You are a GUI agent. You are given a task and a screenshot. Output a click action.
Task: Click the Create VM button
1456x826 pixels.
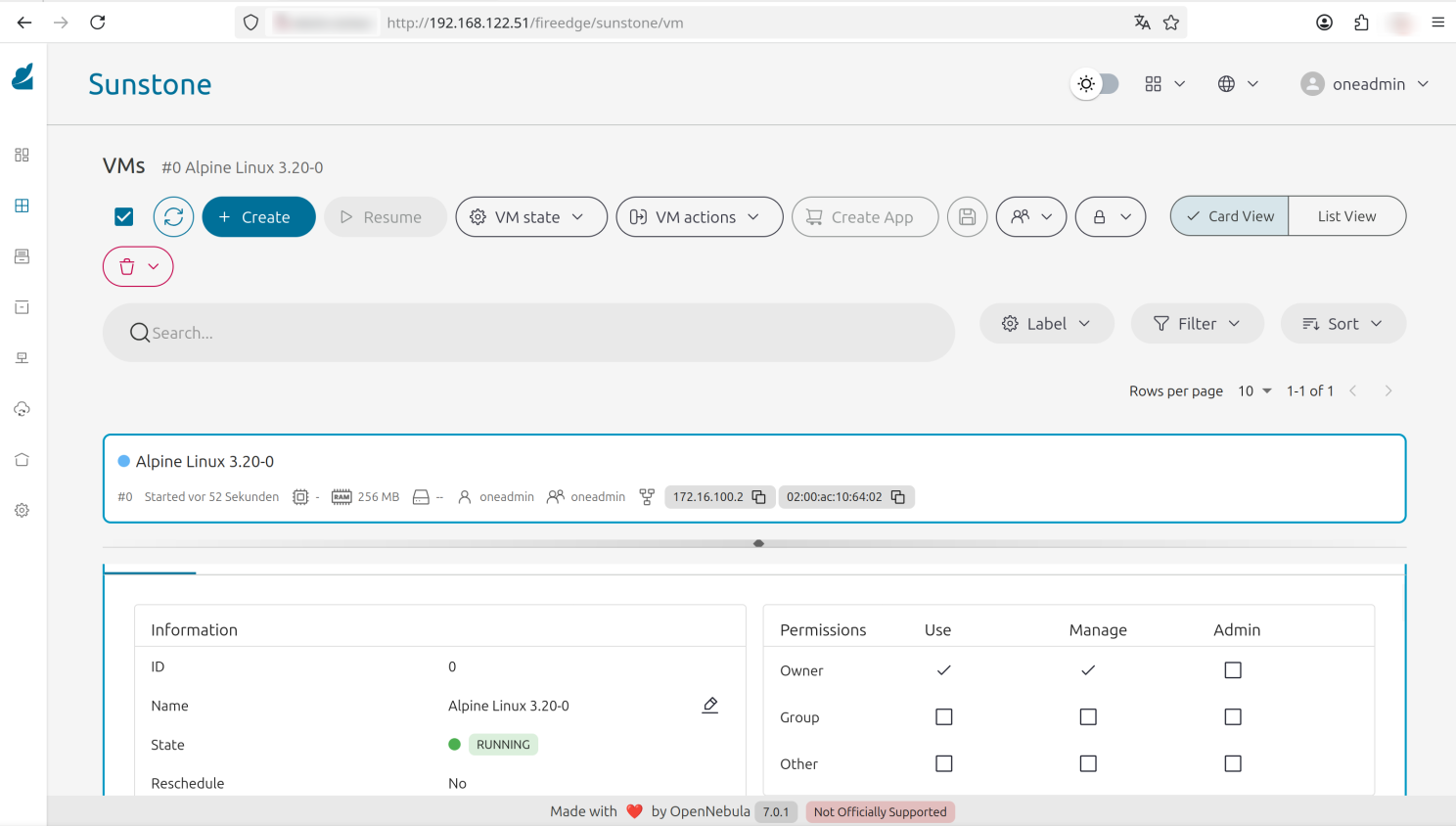pos(258,216)
